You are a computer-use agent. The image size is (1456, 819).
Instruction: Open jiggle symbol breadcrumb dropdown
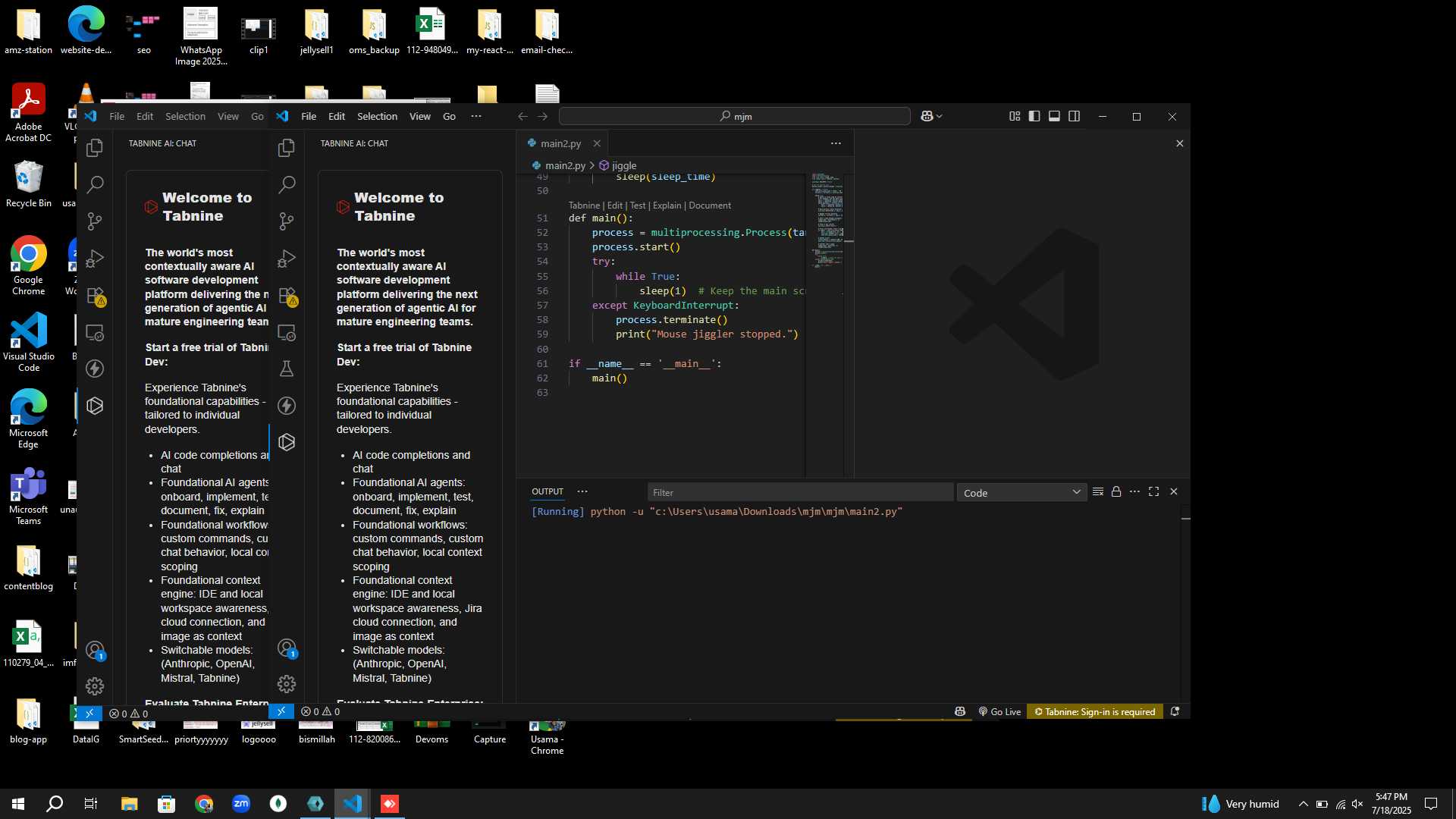click(x=618, y=165)
